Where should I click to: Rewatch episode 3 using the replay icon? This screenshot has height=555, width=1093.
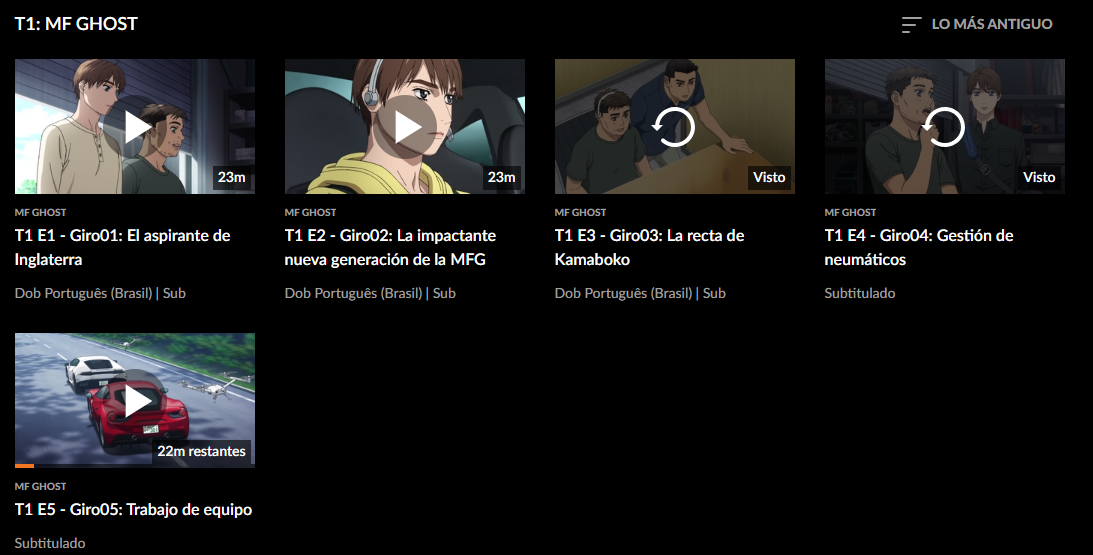click(673, 127)
